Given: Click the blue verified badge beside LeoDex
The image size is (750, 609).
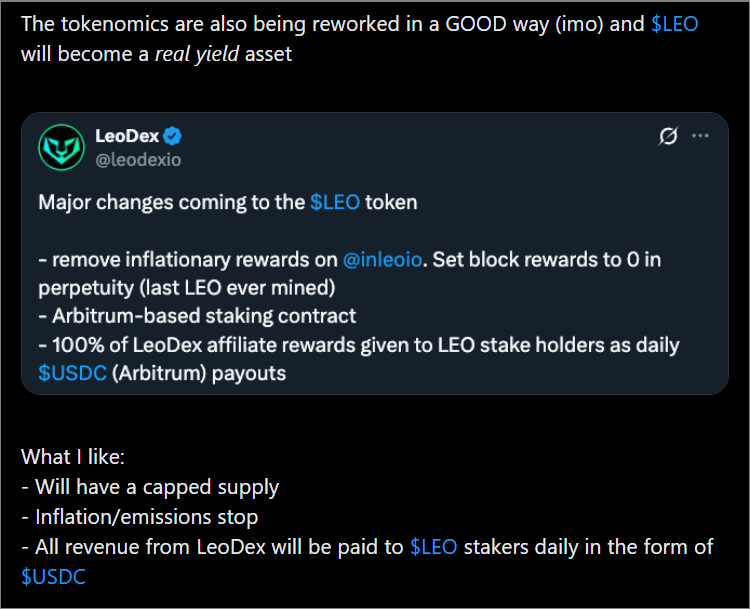Looking at the screenshot, I should tap(172, 136).
